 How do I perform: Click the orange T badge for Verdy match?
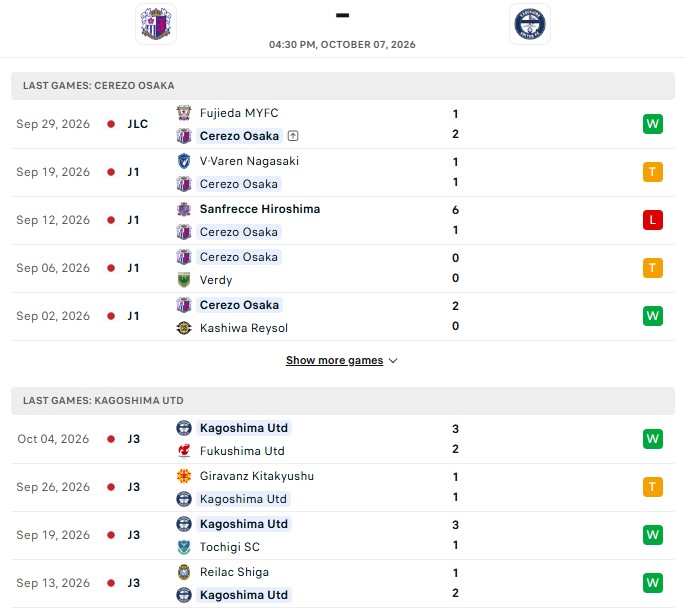[x=652, y=268]
